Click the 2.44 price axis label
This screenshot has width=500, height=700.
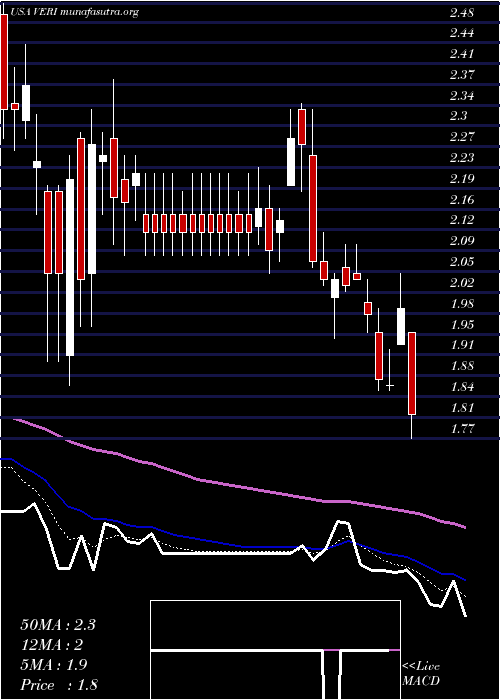(x=462, y=33)
